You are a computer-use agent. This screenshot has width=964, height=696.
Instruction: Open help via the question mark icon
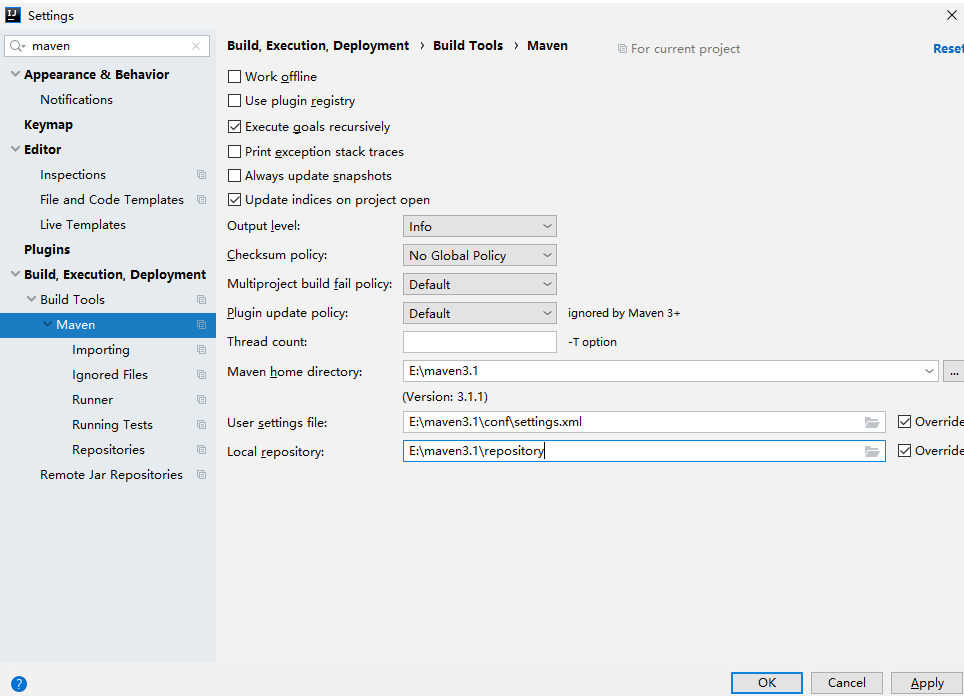19,684
